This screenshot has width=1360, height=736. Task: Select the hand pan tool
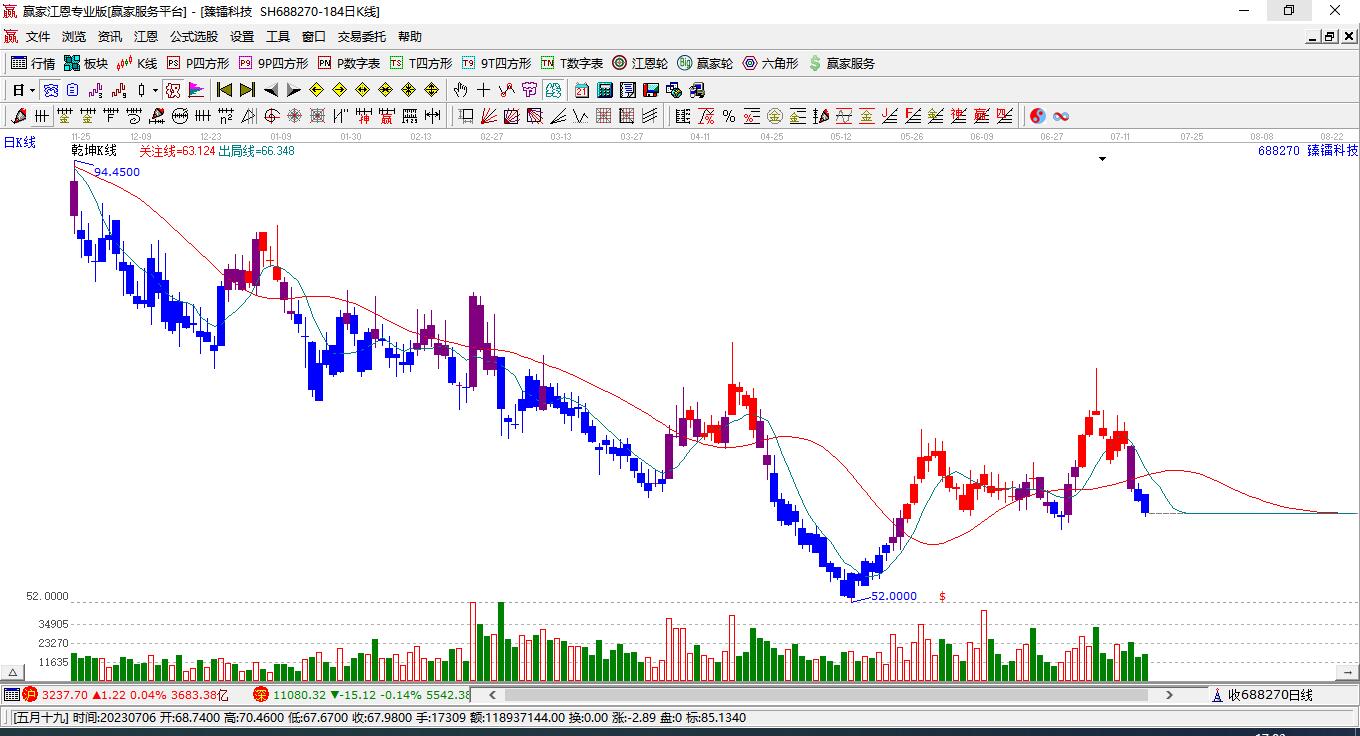point(460,90)
